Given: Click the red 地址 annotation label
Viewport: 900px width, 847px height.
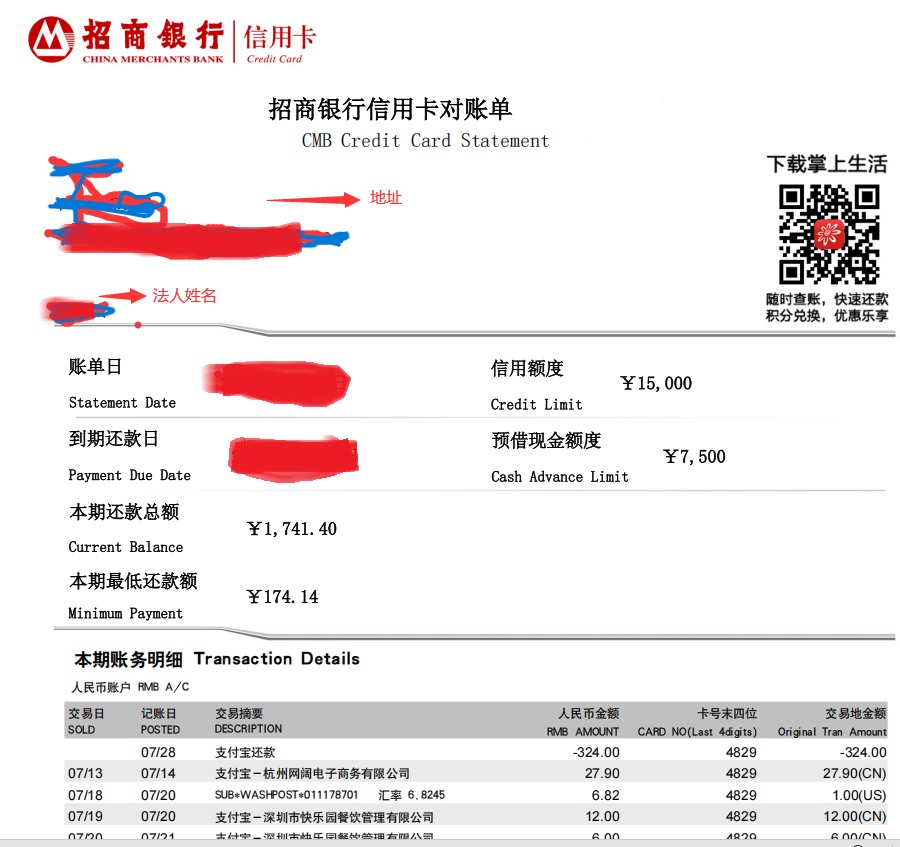Looking at the screenshot, I should [x=385, y=198].
